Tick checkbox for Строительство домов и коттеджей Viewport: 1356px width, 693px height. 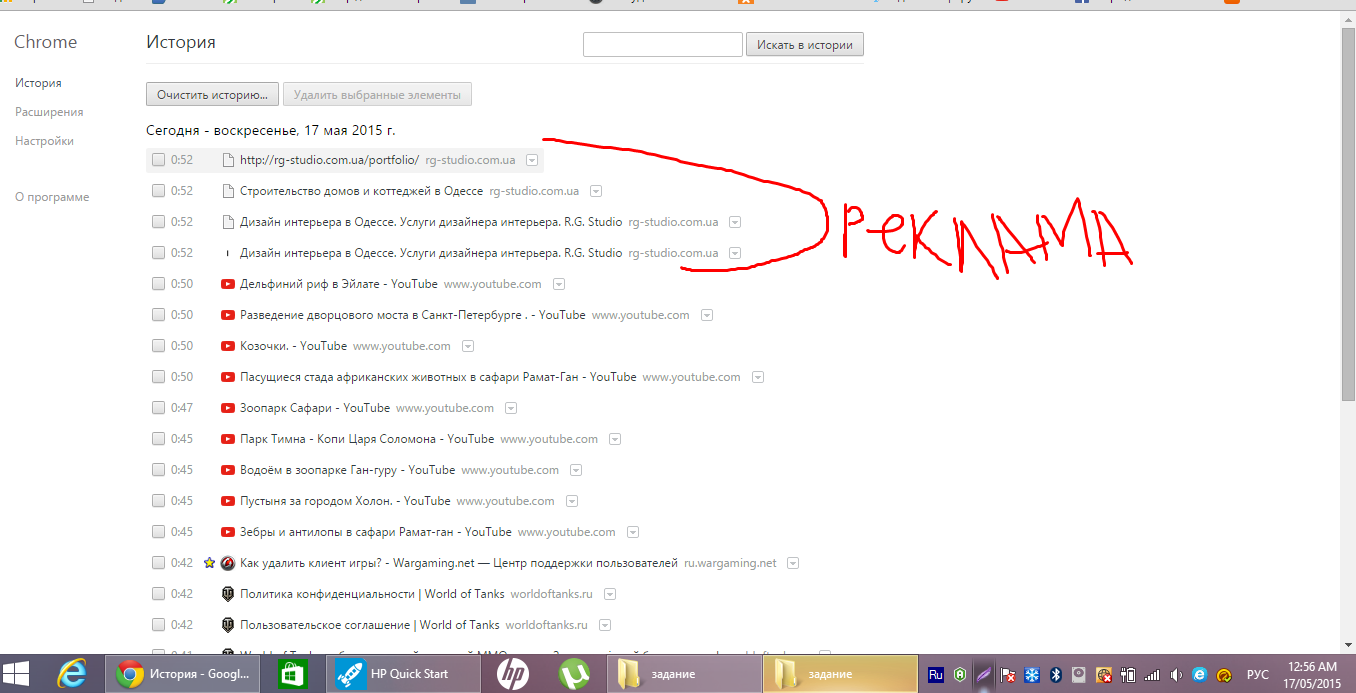point(158,191)
